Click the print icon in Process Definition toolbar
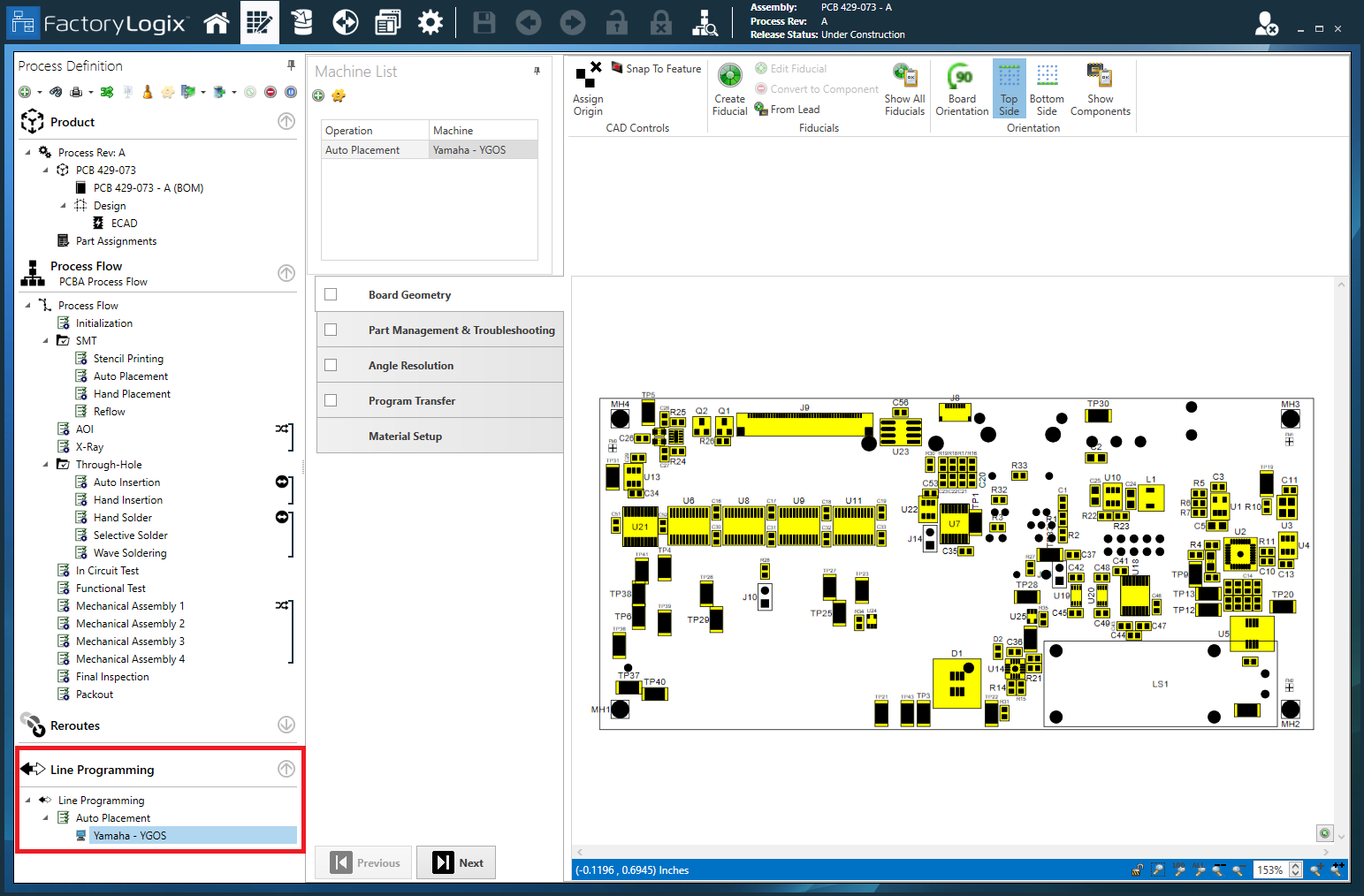This screenshot has width=1364, height=896. point(79,92)
